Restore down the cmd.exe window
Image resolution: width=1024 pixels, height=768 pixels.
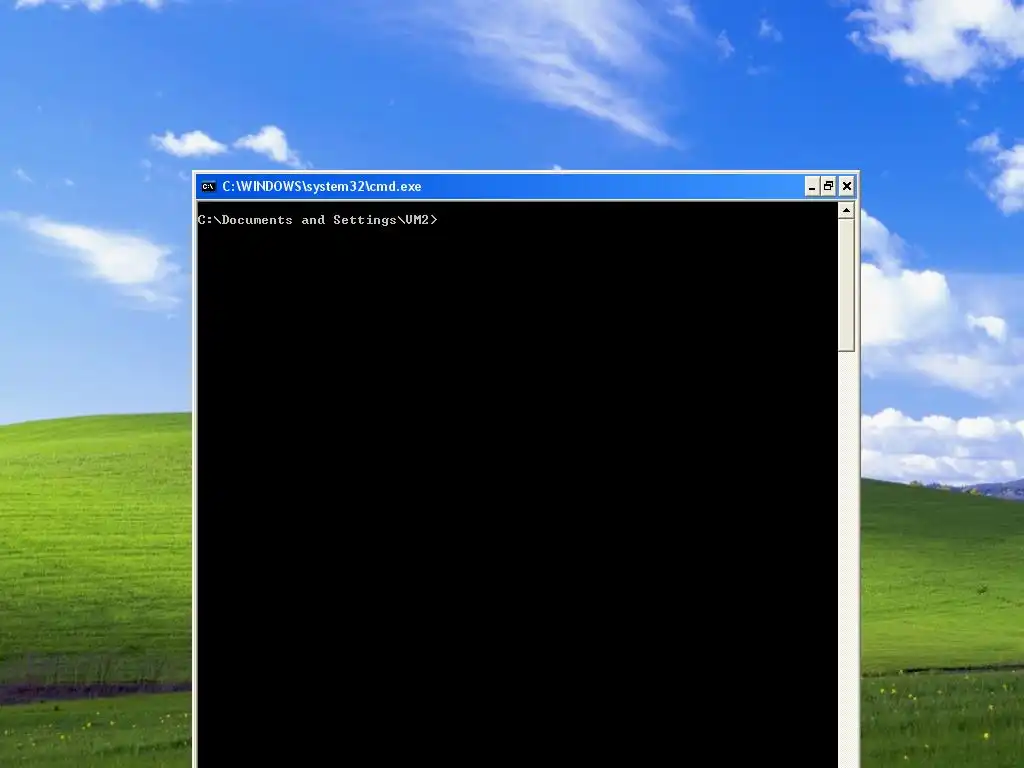(829, 187)
